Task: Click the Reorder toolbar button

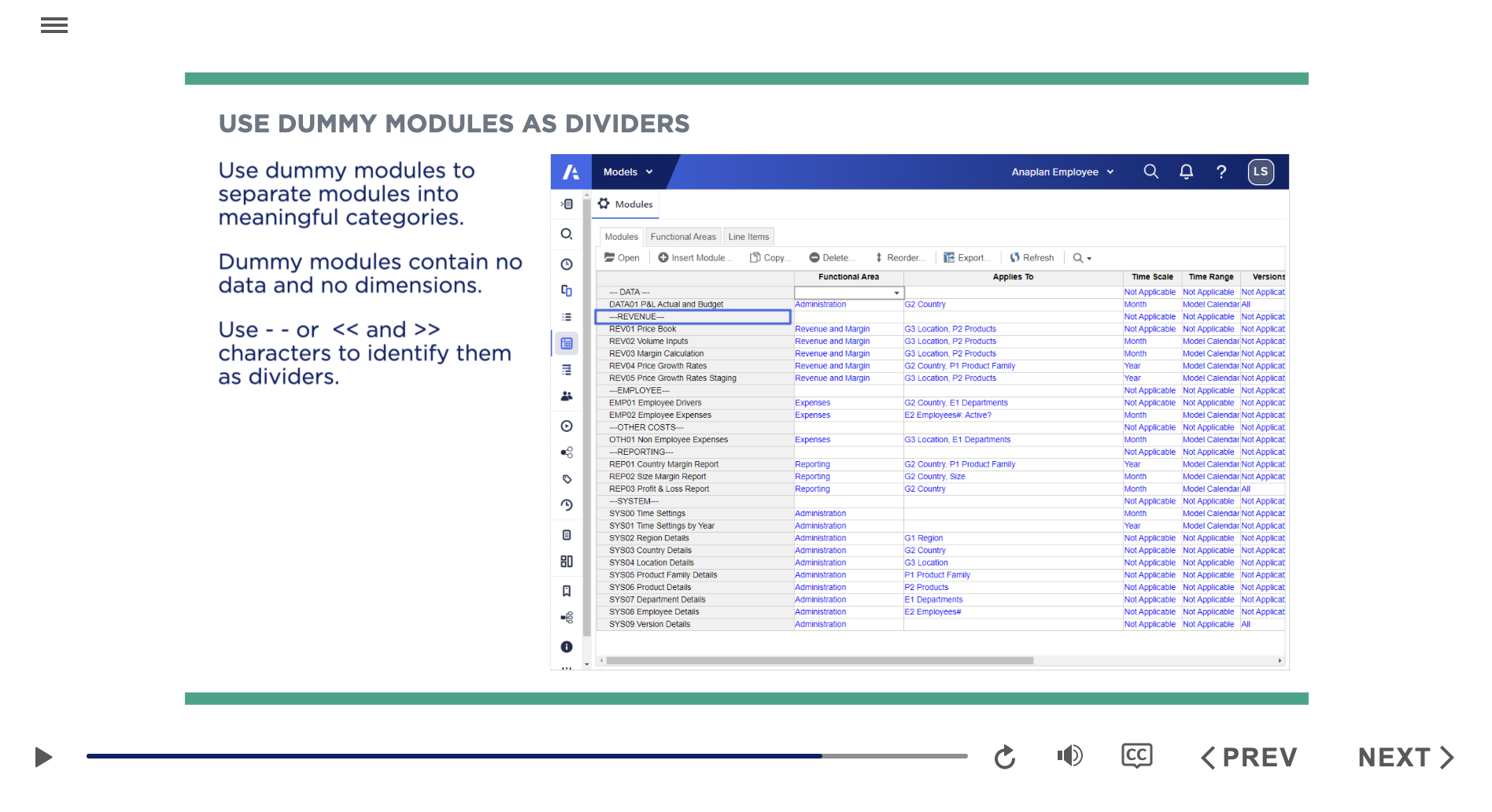Action: [900, 258]
